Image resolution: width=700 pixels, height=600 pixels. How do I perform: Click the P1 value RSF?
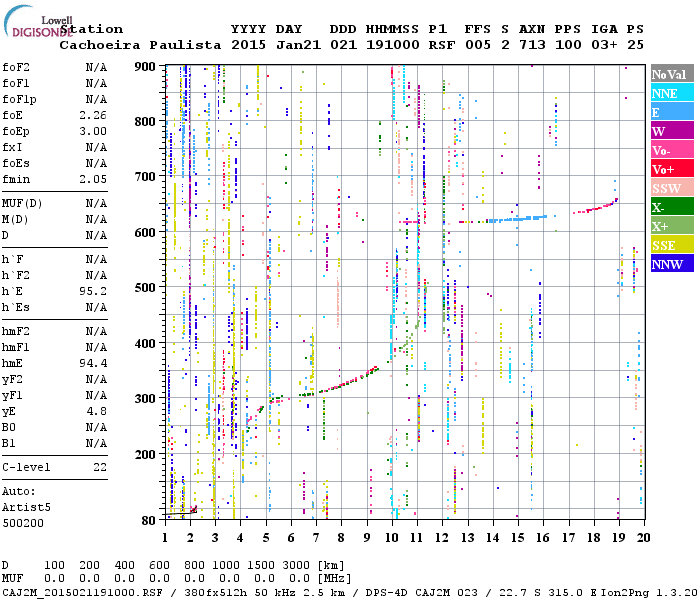point(442,45)
